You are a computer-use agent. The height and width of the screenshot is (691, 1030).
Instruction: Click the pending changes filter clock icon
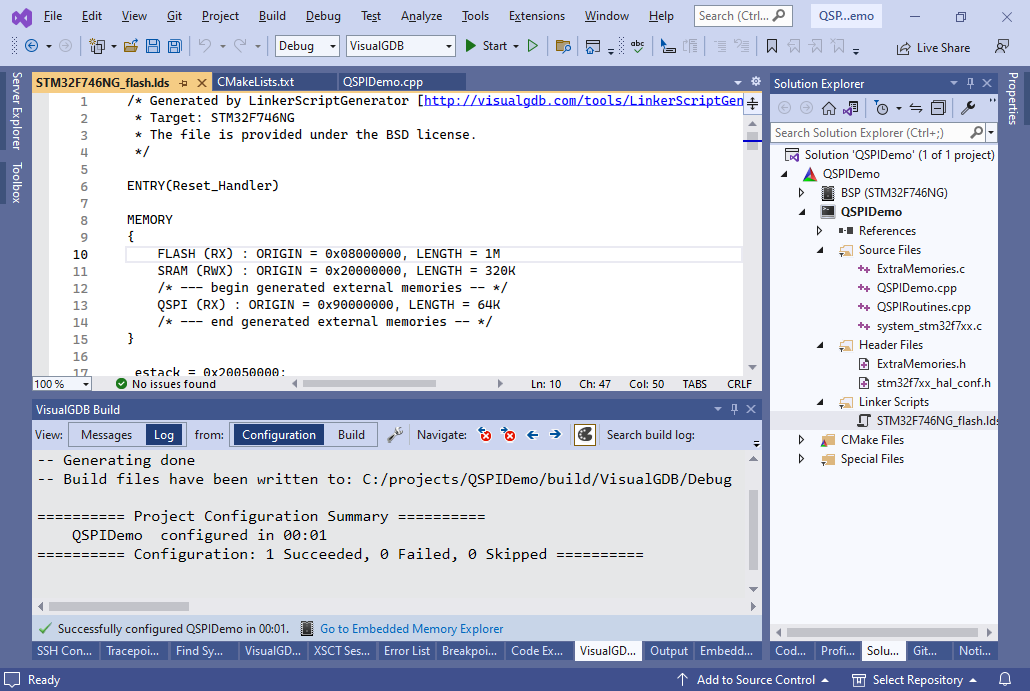click(882, 108)
